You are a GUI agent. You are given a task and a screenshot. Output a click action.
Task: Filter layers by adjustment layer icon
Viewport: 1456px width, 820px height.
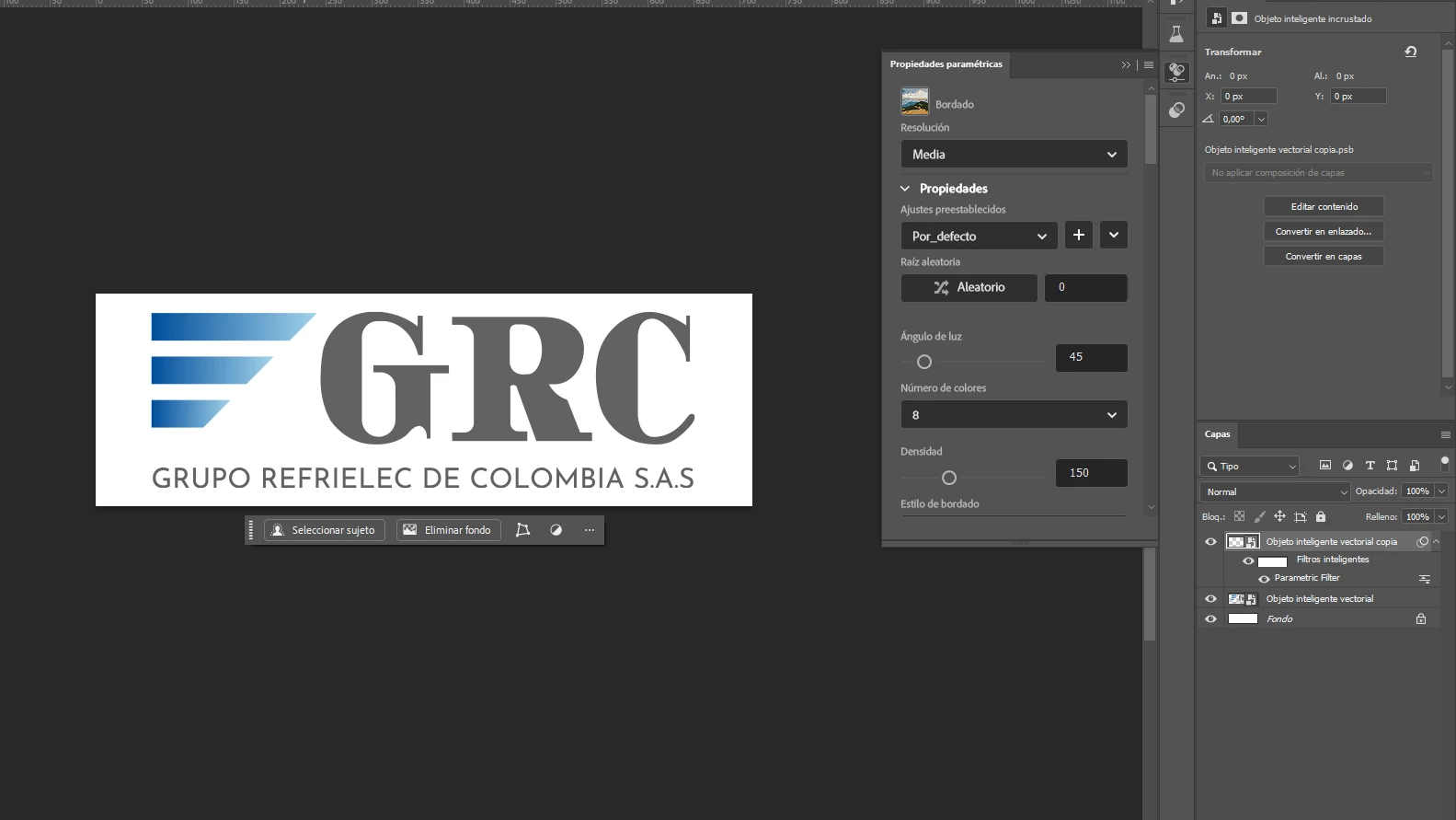pyautogui.click(x=1347, y=466)
